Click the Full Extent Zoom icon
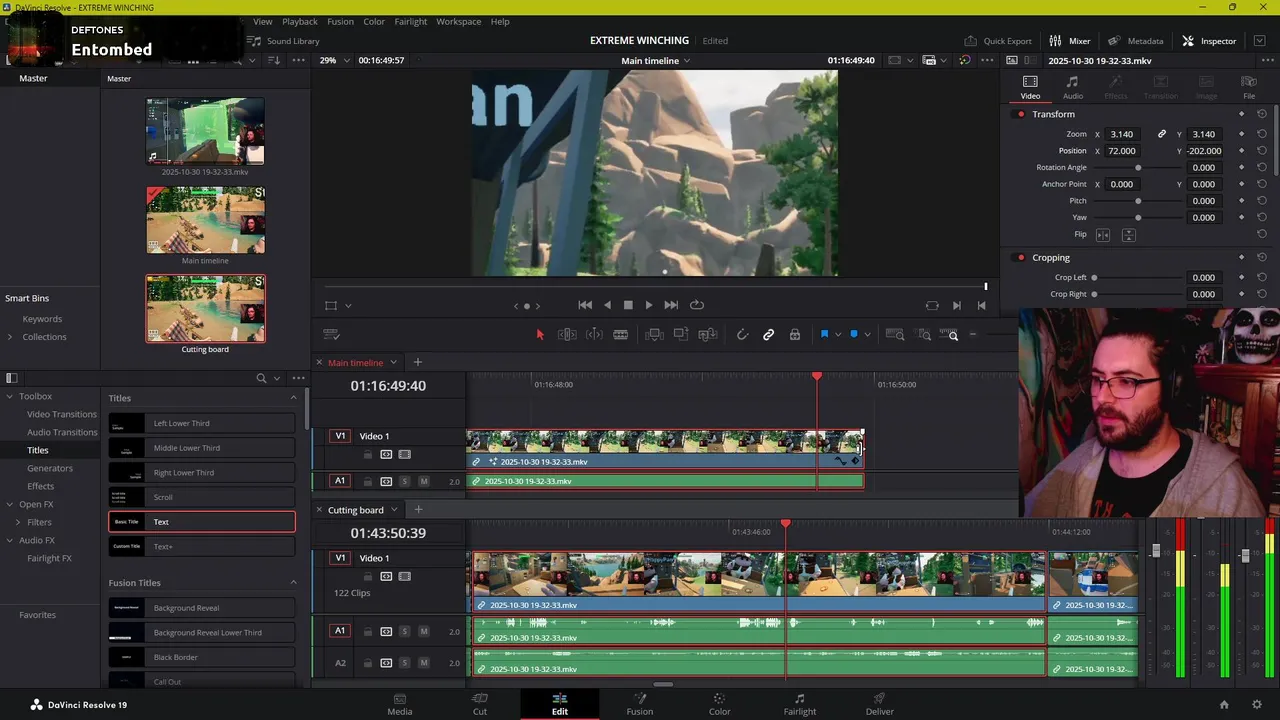Image resolution: width=1280 pixels, height=720 pixels. pyautogui.click(x=895, y=335)
